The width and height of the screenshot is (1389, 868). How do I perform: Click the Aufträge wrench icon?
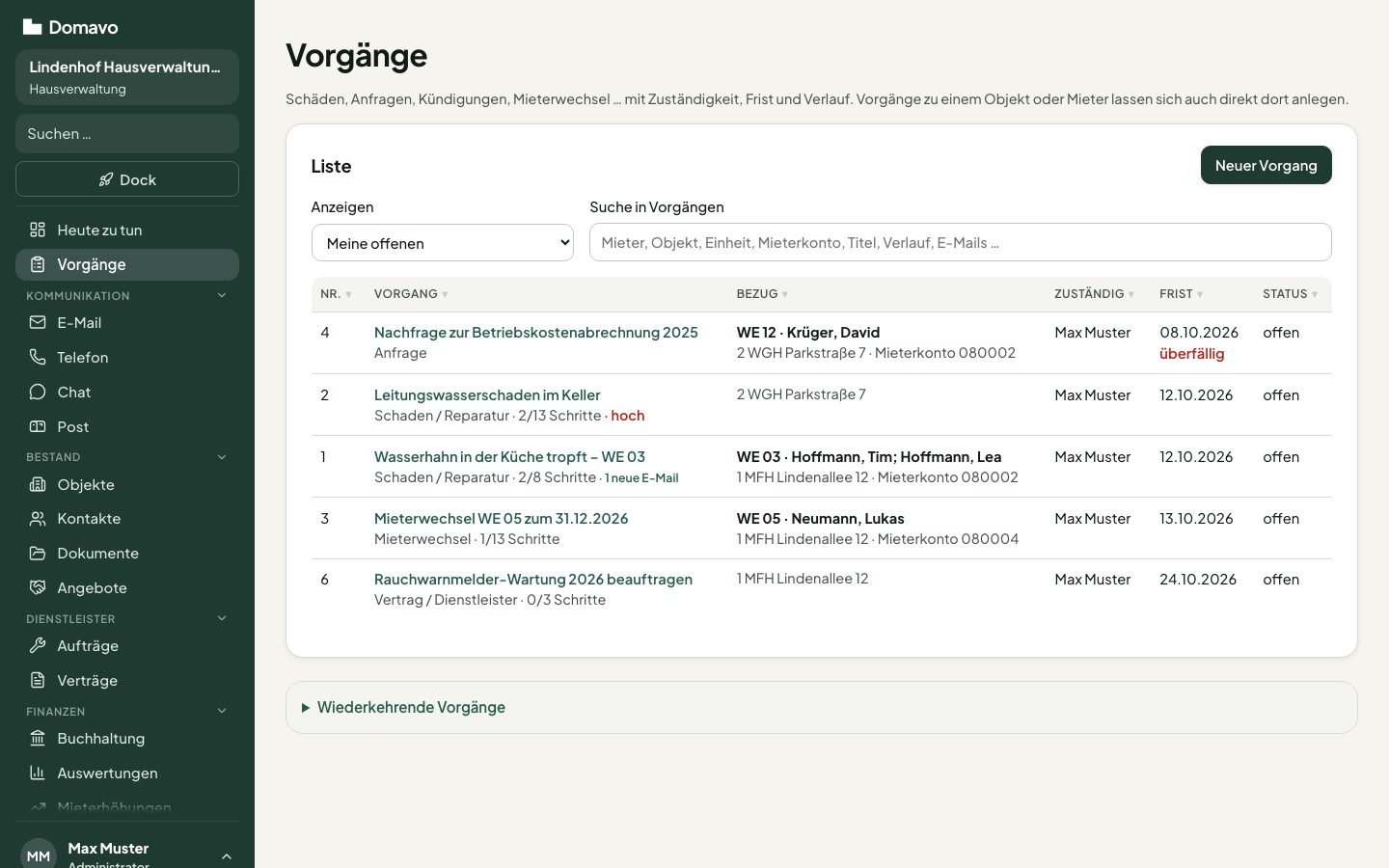(x=38, y=645)
